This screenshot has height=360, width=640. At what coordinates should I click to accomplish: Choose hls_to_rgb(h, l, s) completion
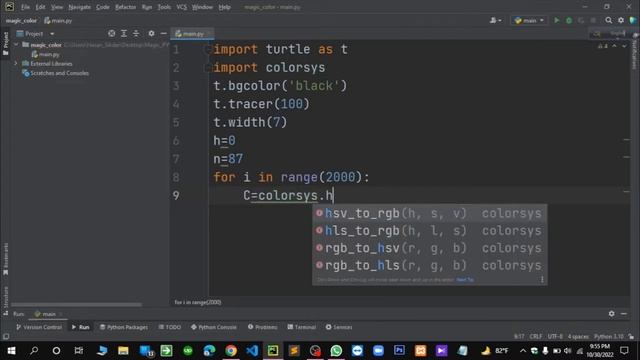point(429,231)
